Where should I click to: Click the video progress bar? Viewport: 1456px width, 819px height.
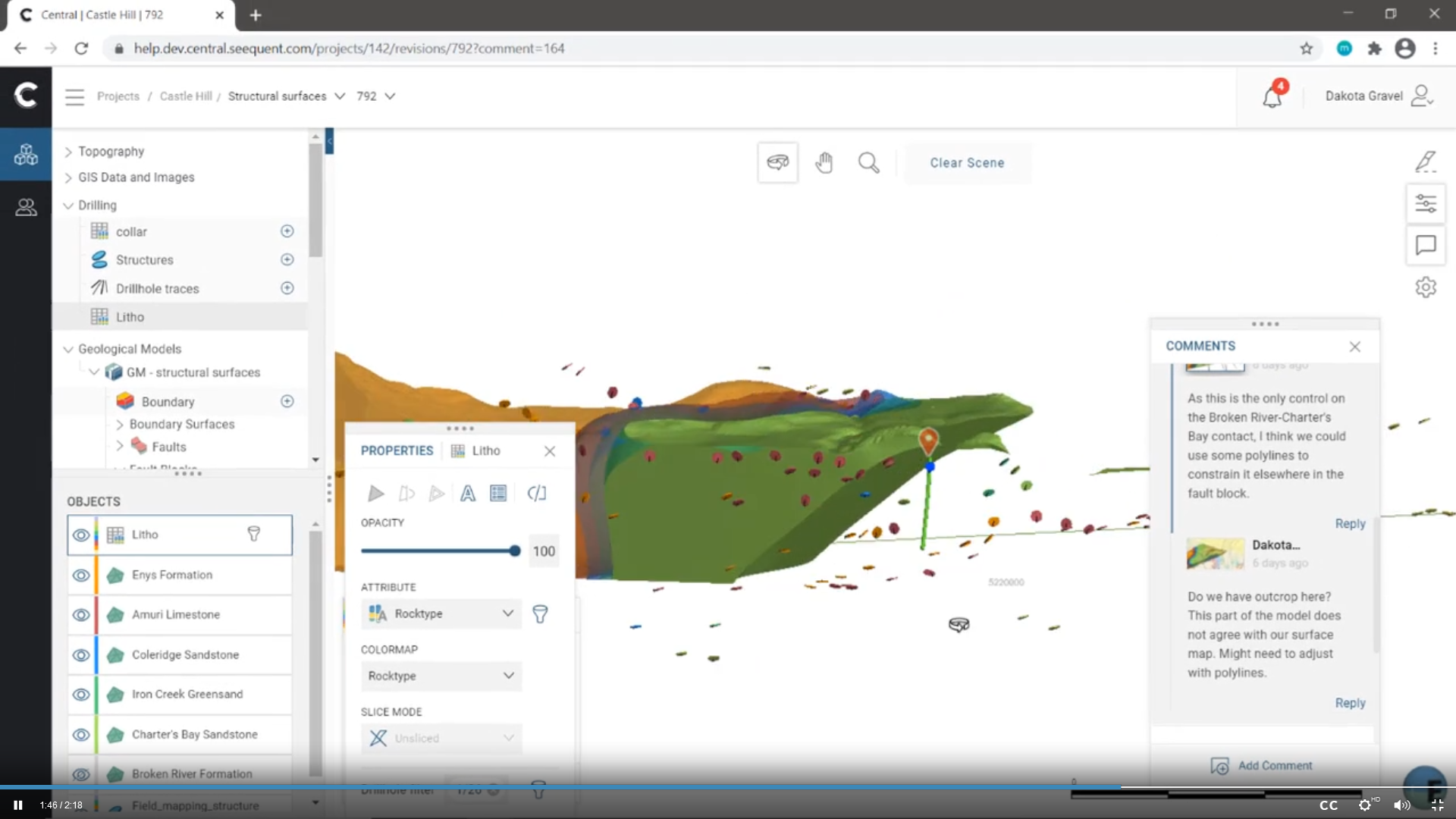click(728, 788)
